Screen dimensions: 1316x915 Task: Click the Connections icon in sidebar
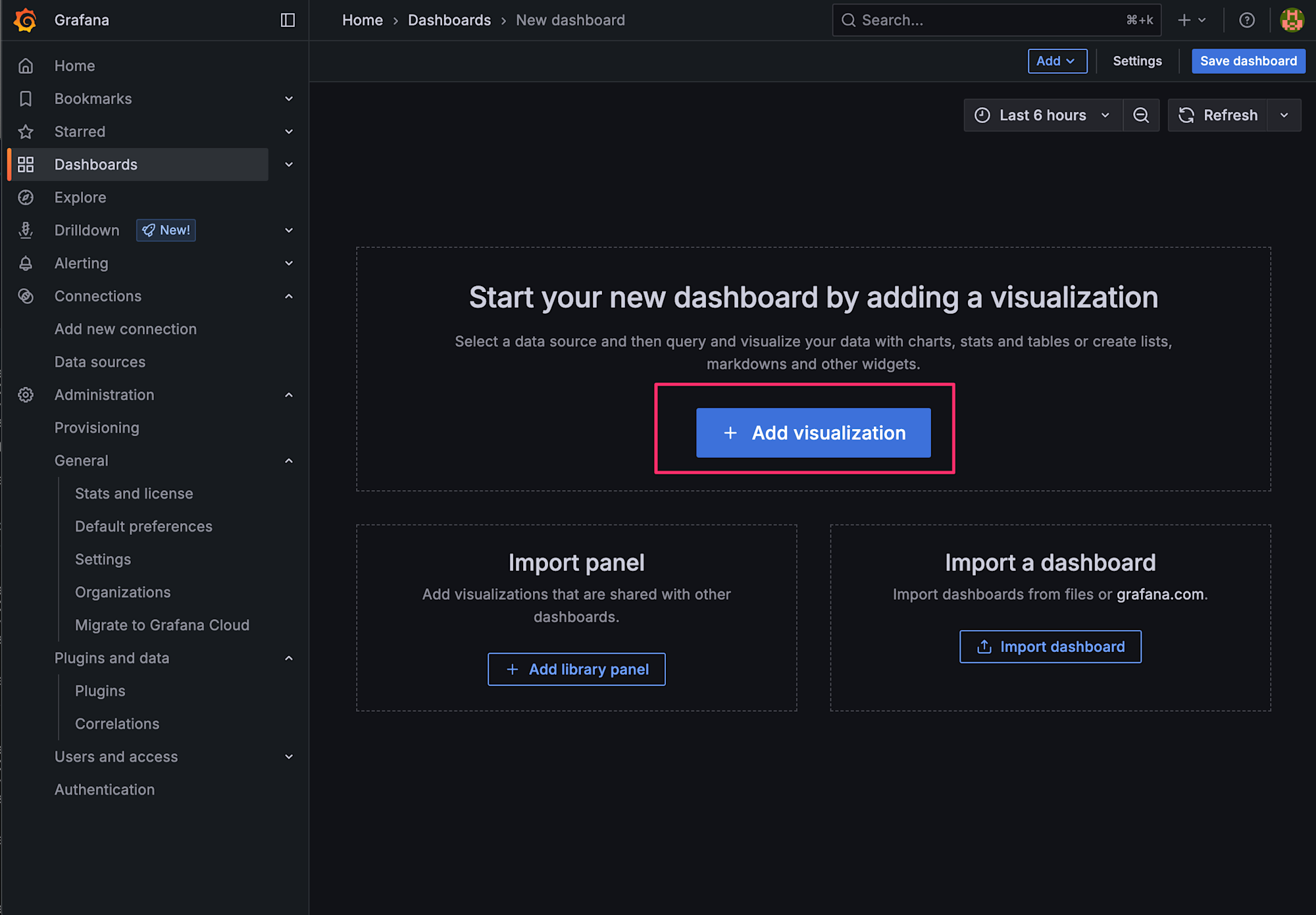26,296
